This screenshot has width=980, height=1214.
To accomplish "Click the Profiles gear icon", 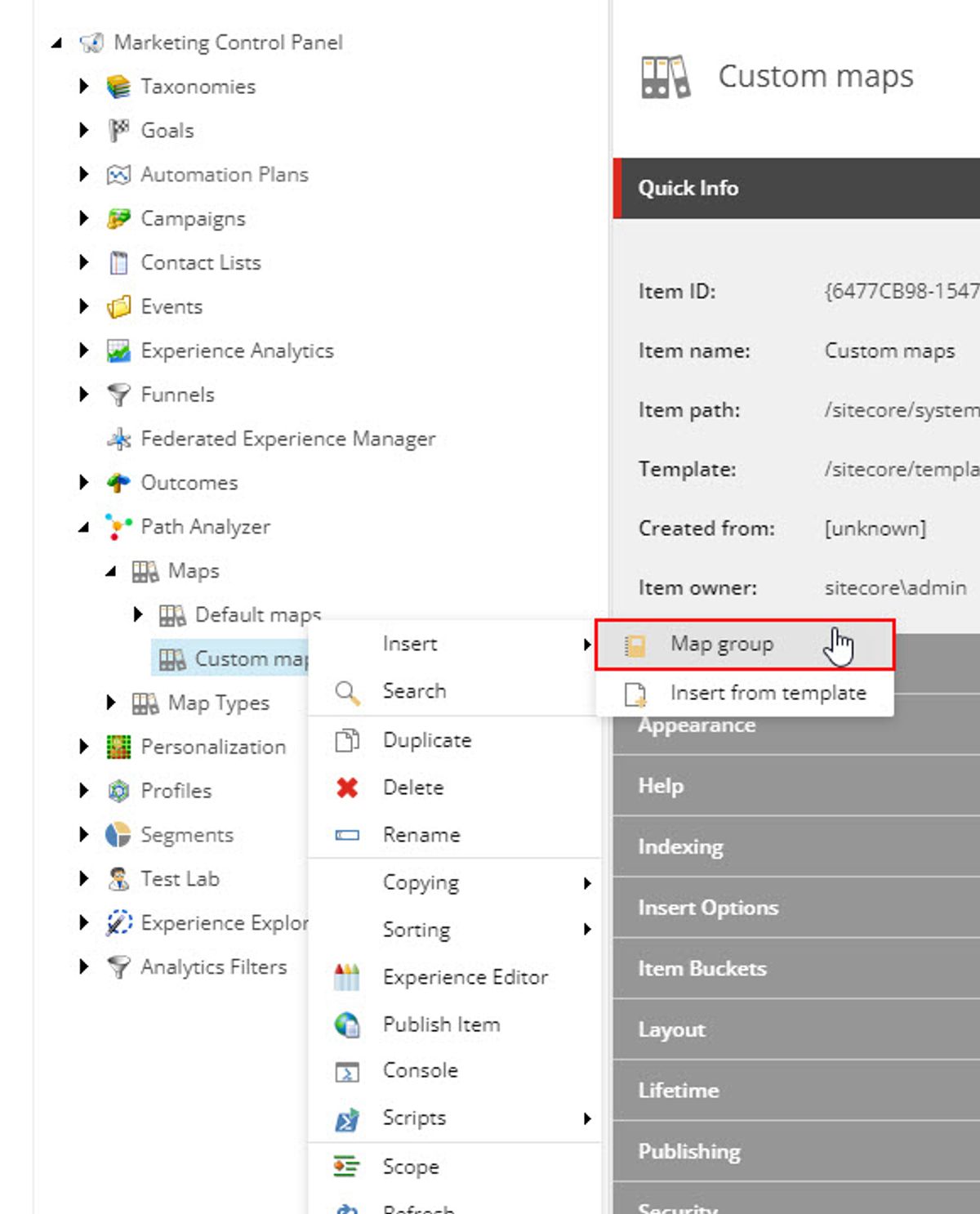I will [x=118, y=792].
